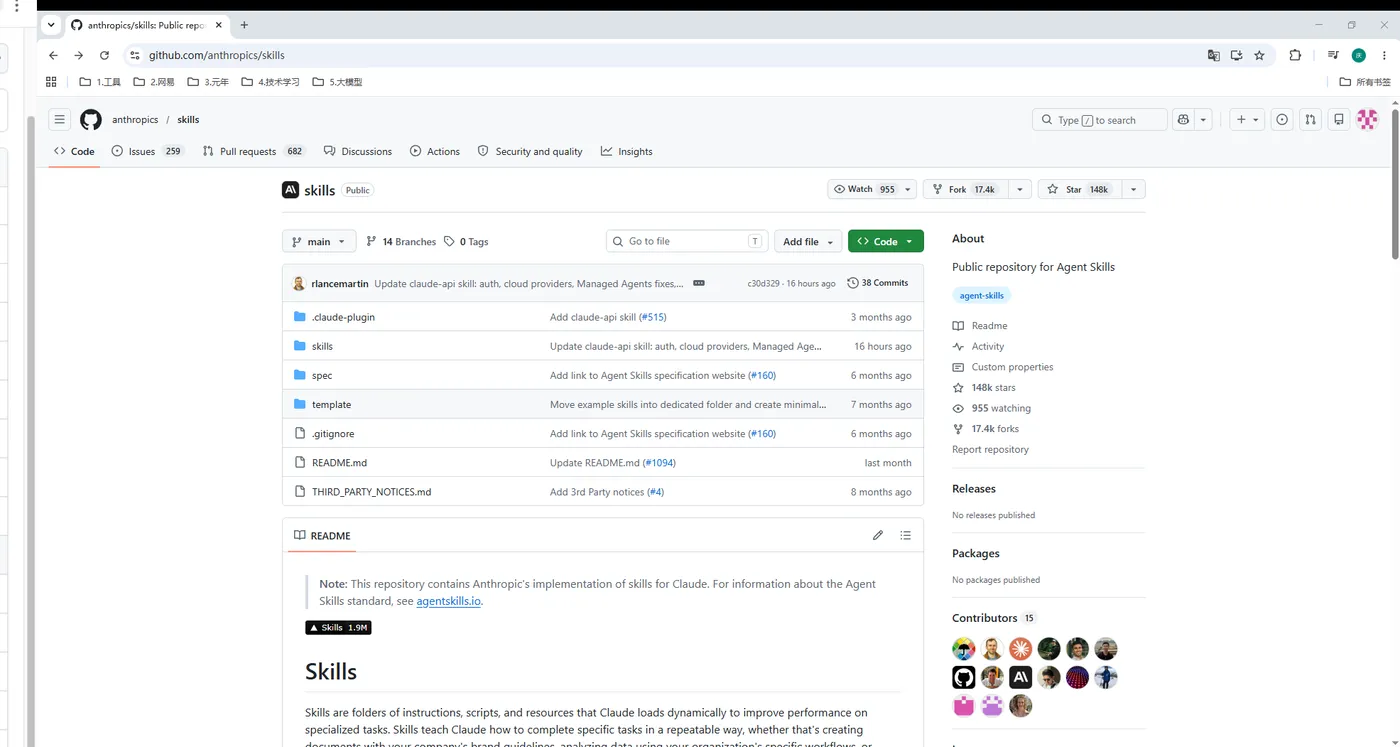Open the README outline list icon
The image size is (1400, 747).
coord(906,535)
